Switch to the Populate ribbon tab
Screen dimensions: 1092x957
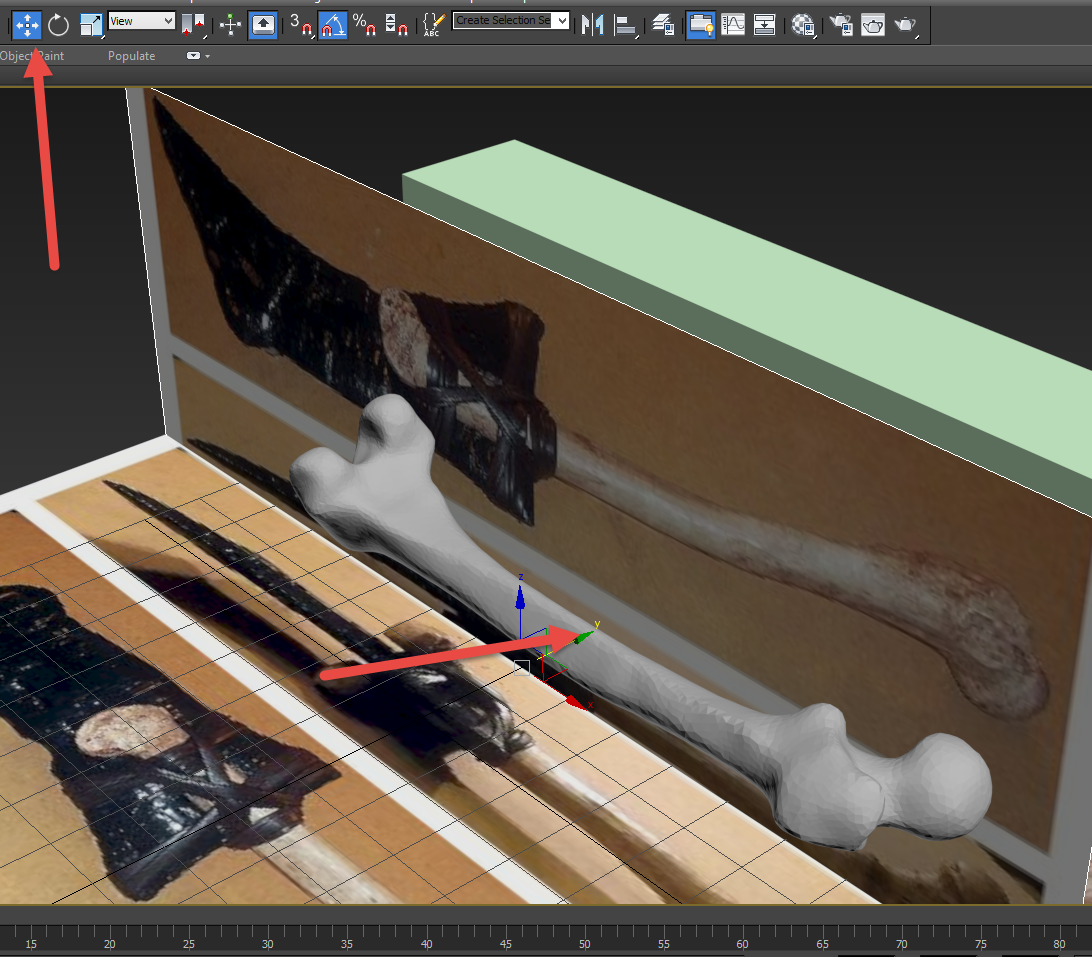[x=132, y=56]
